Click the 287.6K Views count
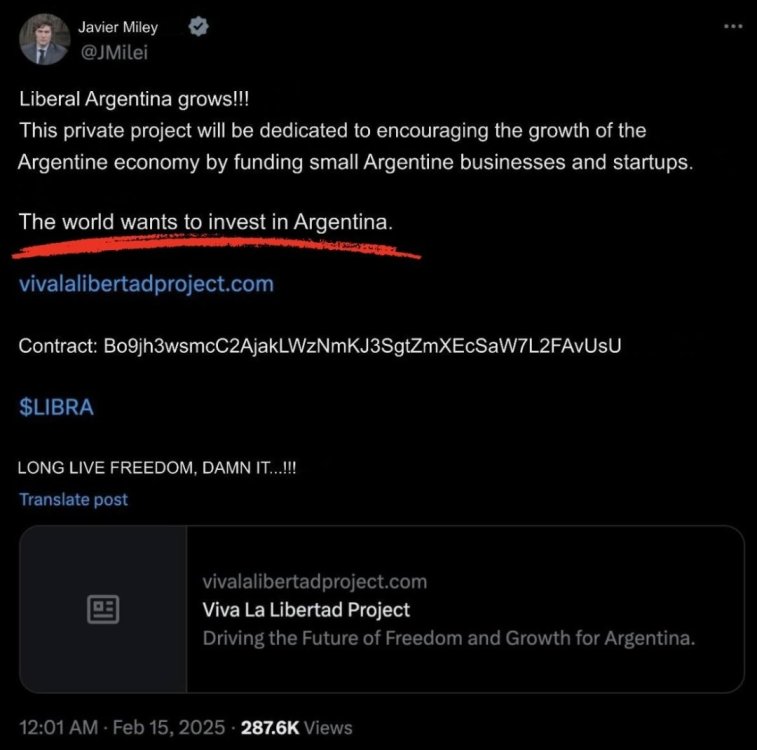Viewport: 757px width, 750px height. [x=297, y=728]
